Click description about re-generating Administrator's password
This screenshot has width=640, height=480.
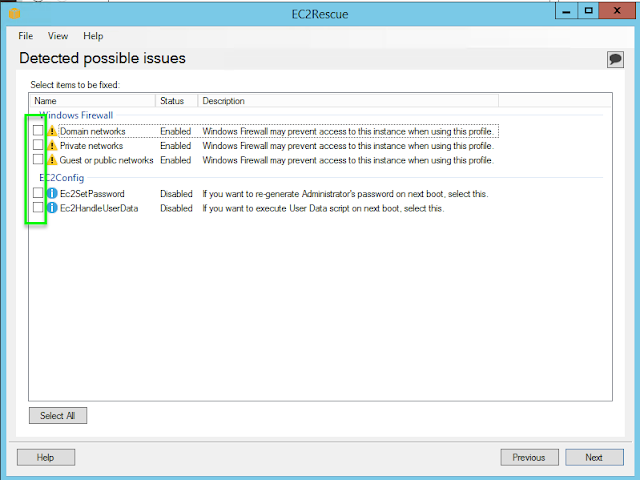[x=345, y=193]
